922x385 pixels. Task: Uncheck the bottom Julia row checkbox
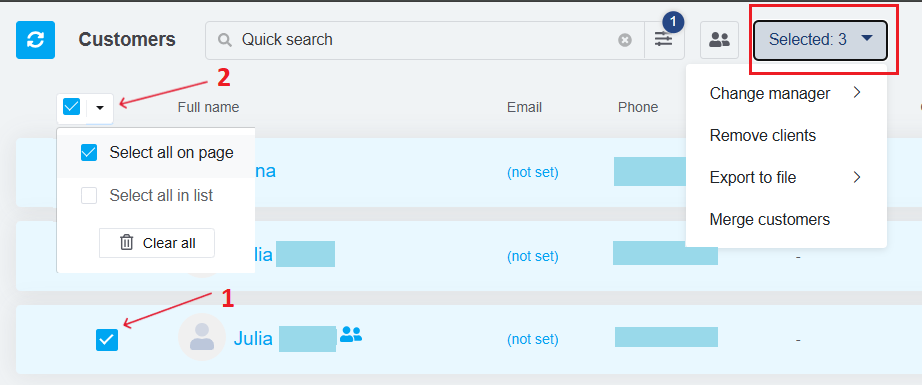107,340
